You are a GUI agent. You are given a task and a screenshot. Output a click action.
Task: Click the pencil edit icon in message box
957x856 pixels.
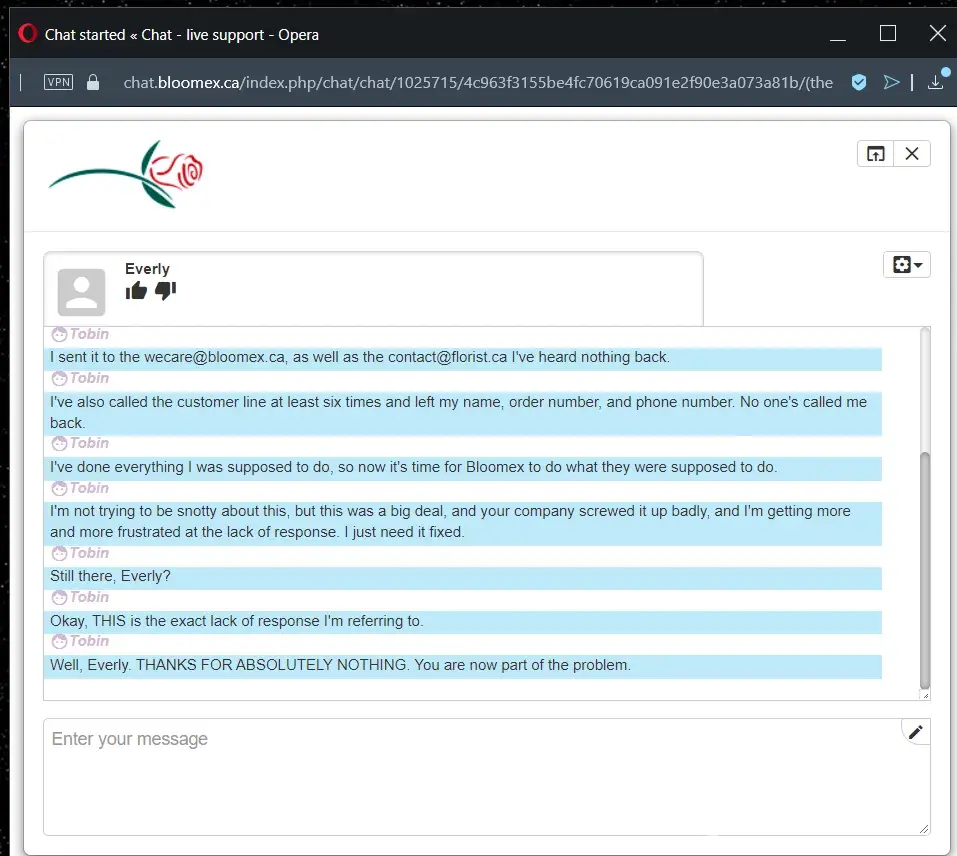915,732
